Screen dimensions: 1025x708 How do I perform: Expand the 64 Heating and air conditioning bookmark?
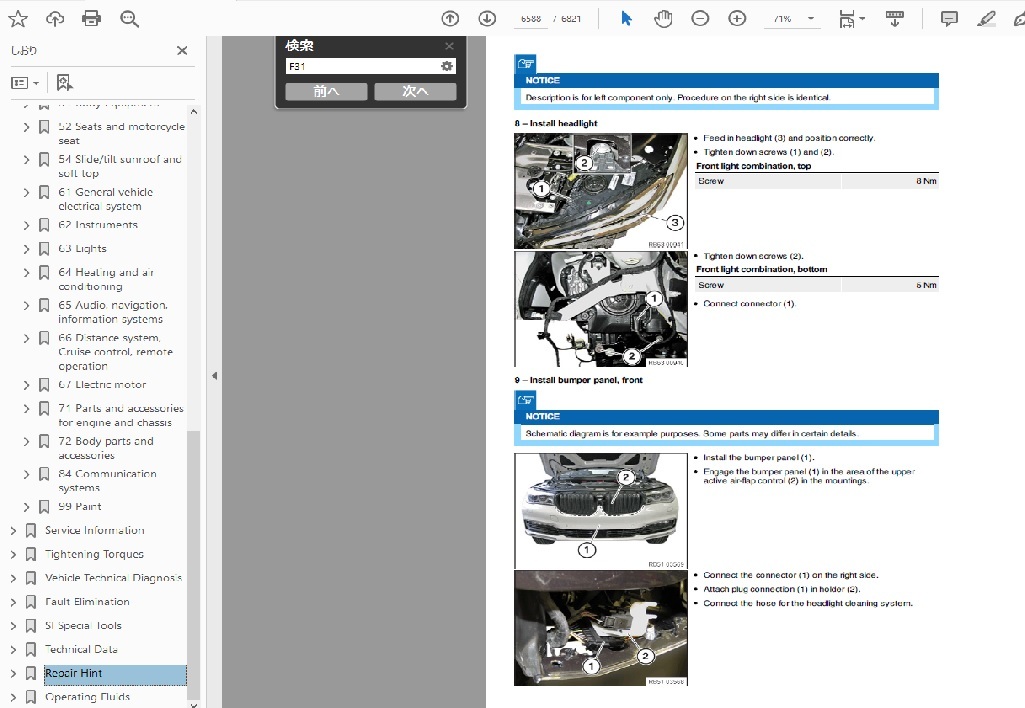pos(26,273)
